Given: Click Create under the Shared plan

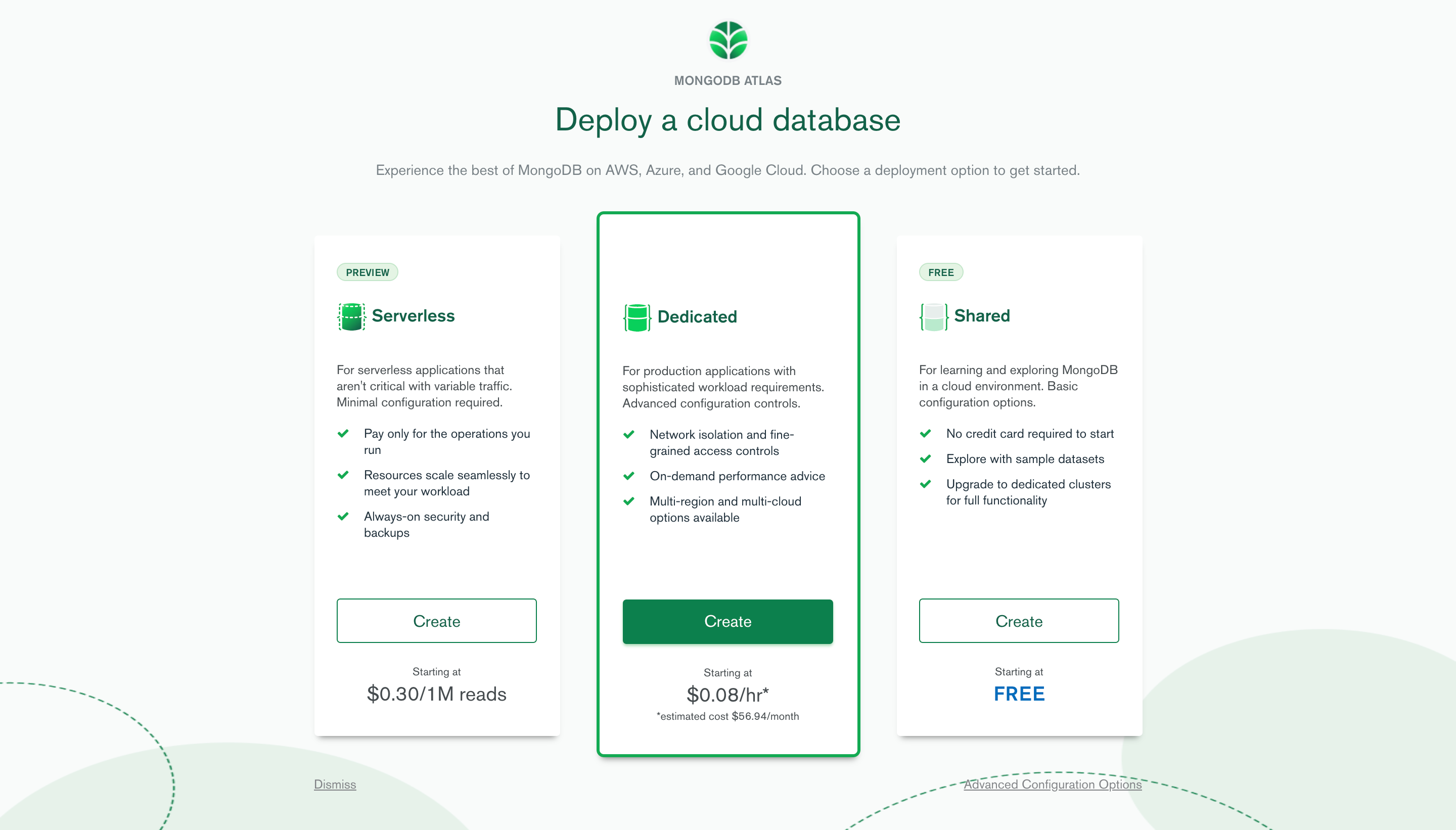Looking at the screenshot, I should click(x=1019, y=621).
